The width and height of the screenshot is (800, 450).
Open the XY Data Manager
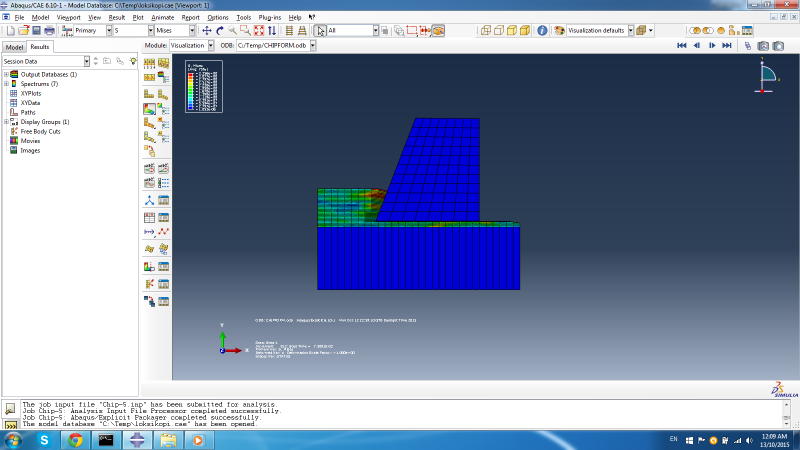coord(163,217)
